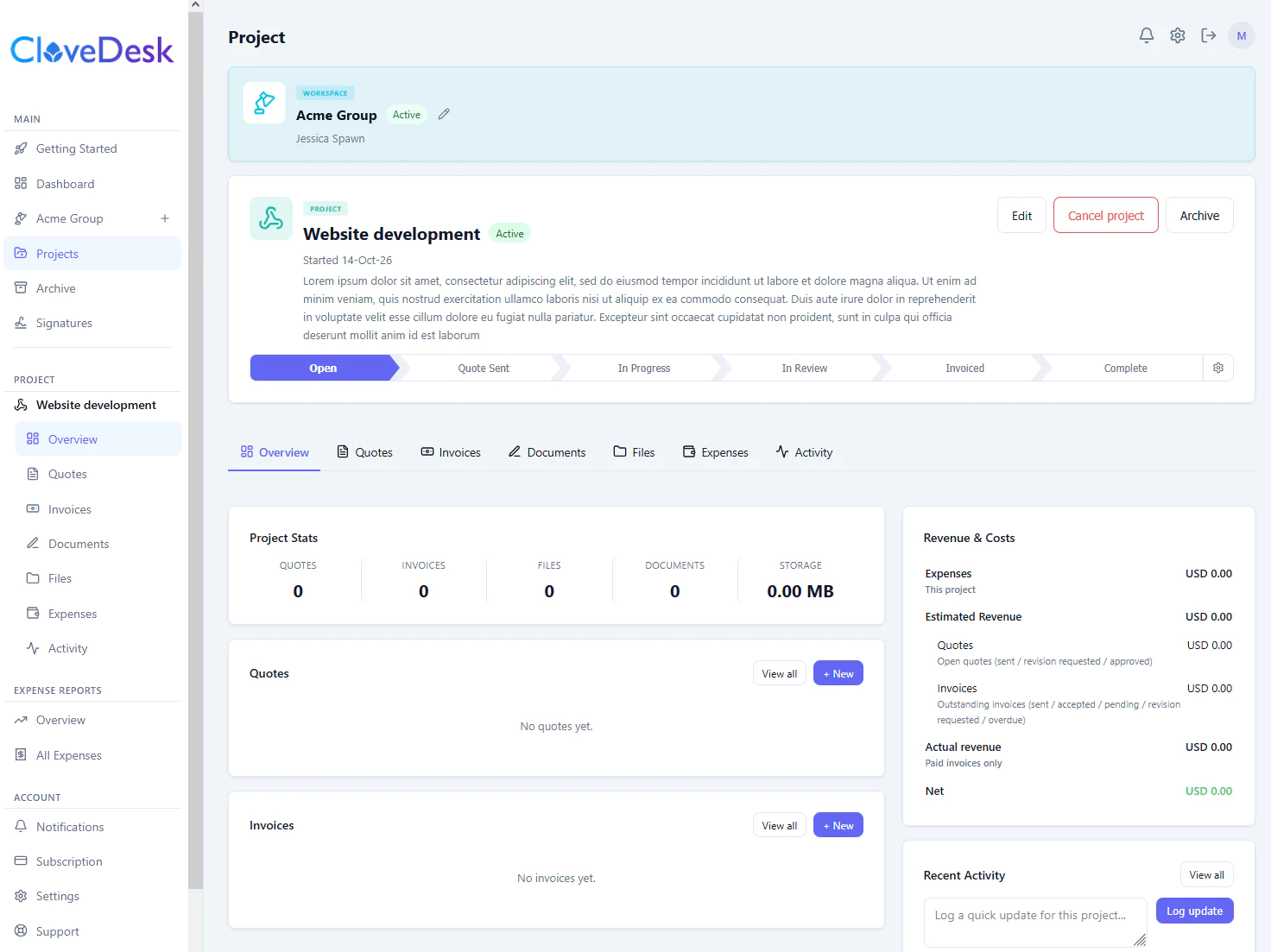Focus the quick update text field
This screenshot has height=952, width=1271.
[x=1035, y=923]
